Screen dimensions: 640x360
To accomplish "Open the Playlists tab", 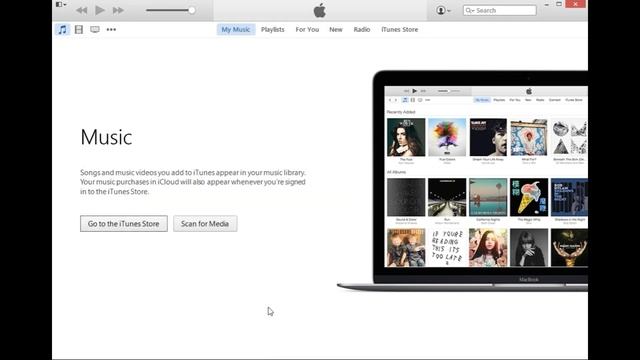I will (x=273, y=29).
